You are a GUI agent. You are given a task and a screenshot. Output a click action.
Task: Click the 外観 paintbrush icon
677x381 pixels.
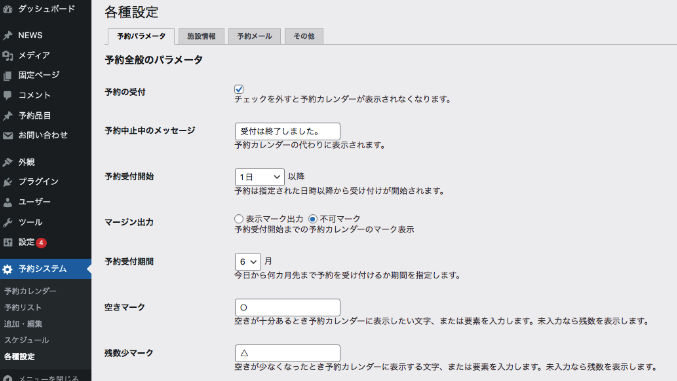tap(8, 162)
